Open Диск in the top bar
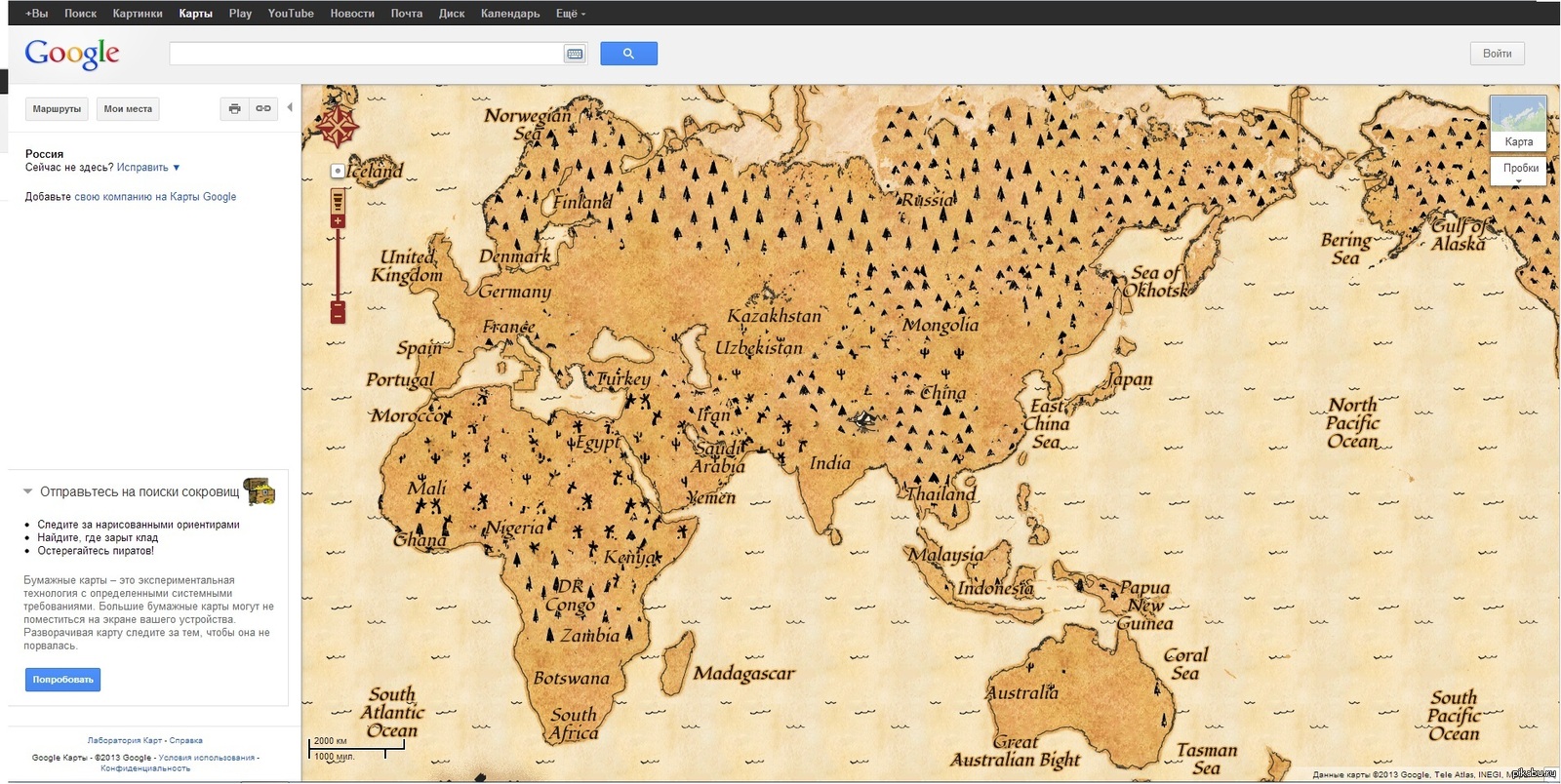 tap(452, 14)
